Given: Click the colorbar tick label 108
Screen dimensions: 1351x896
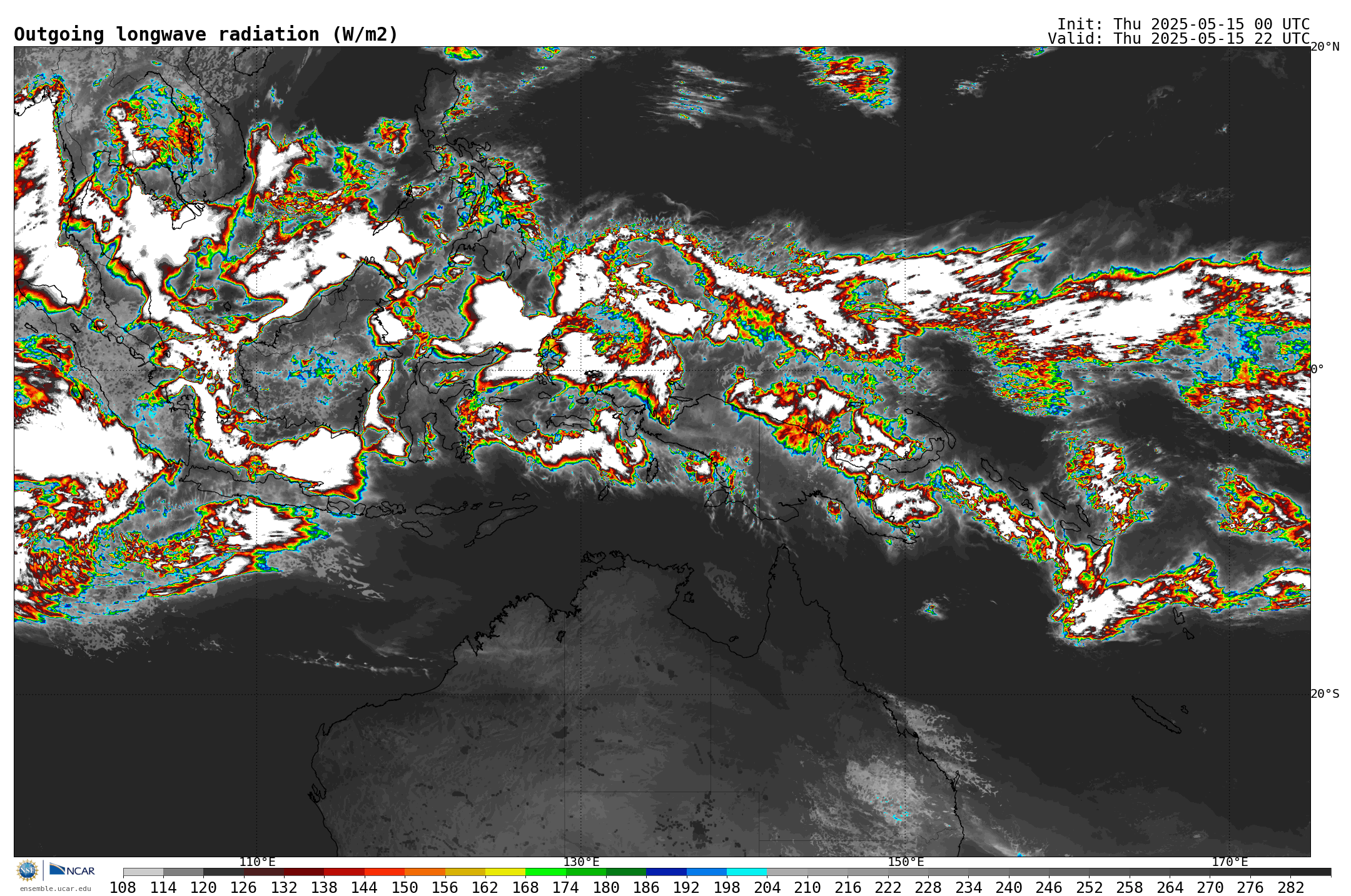Looking at the screenshot, I should click(x=123, y=888).
